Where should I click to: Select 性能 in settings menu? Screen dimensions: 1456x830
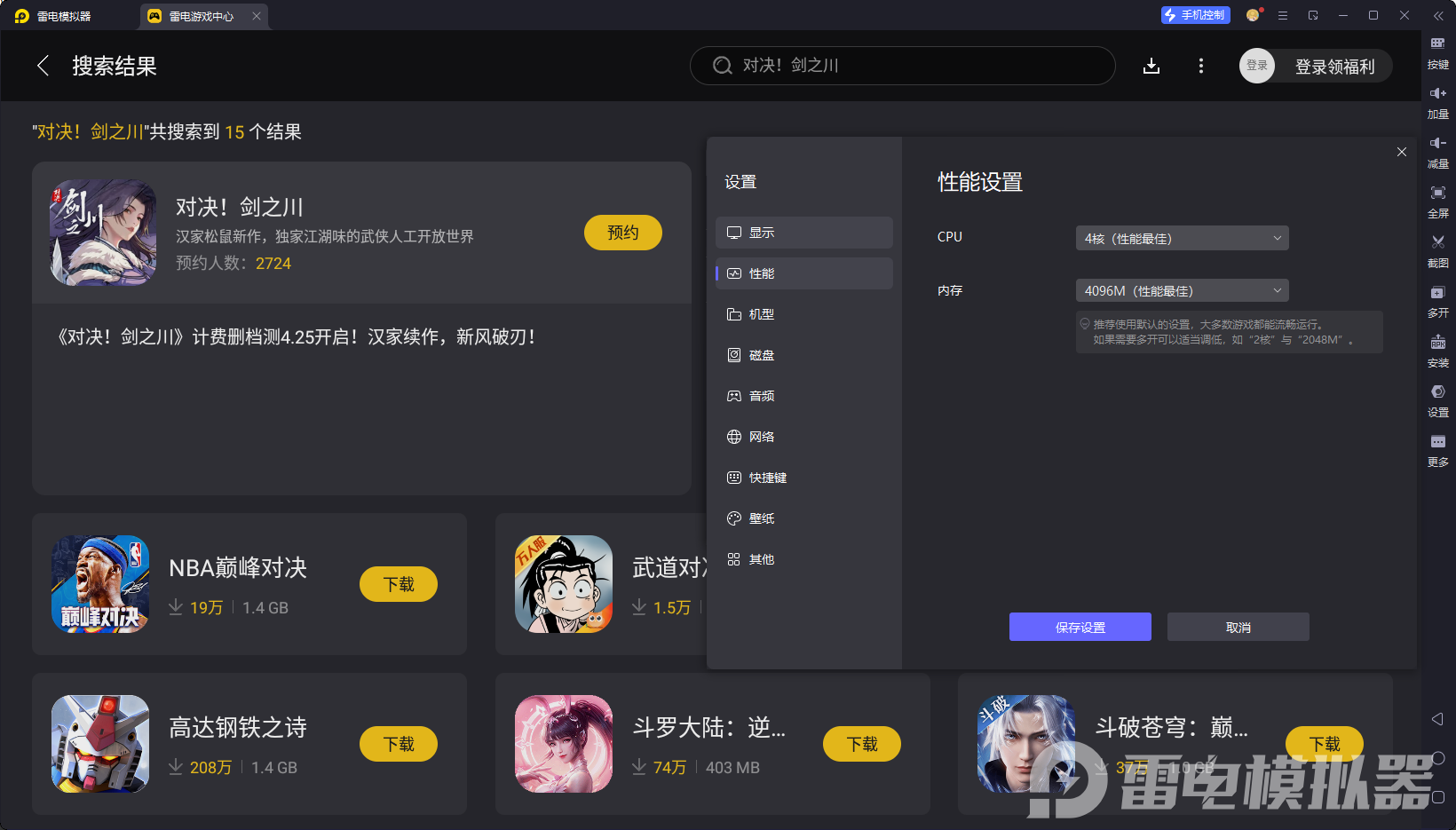(804, 273)
